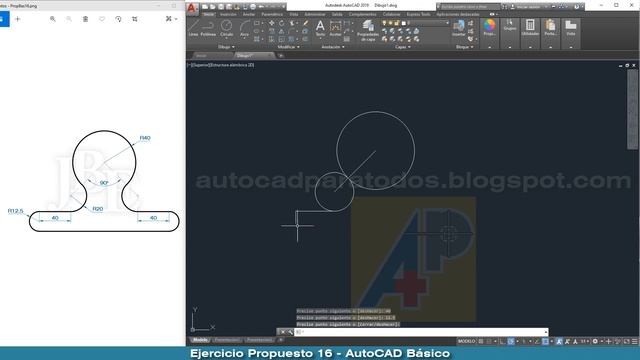Open the AutoCAD application menu
640x360 pixels.
pyautogui.click(x=192, y=8)
